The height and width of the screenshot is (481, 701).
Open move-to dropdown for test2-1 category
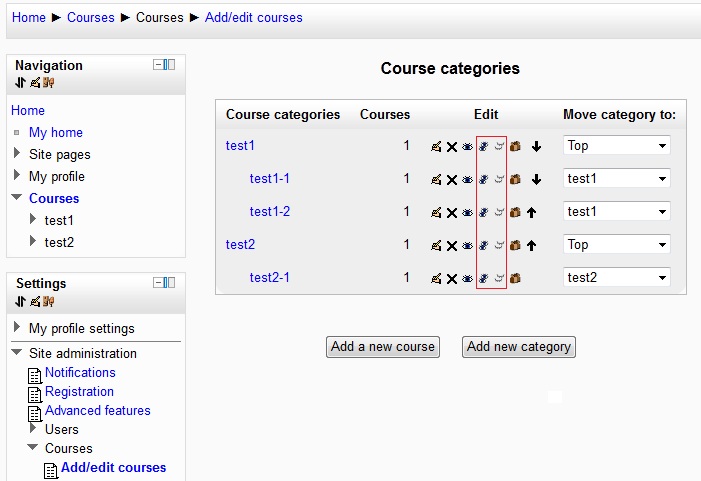pyautogui.click(x=617, y=278)
